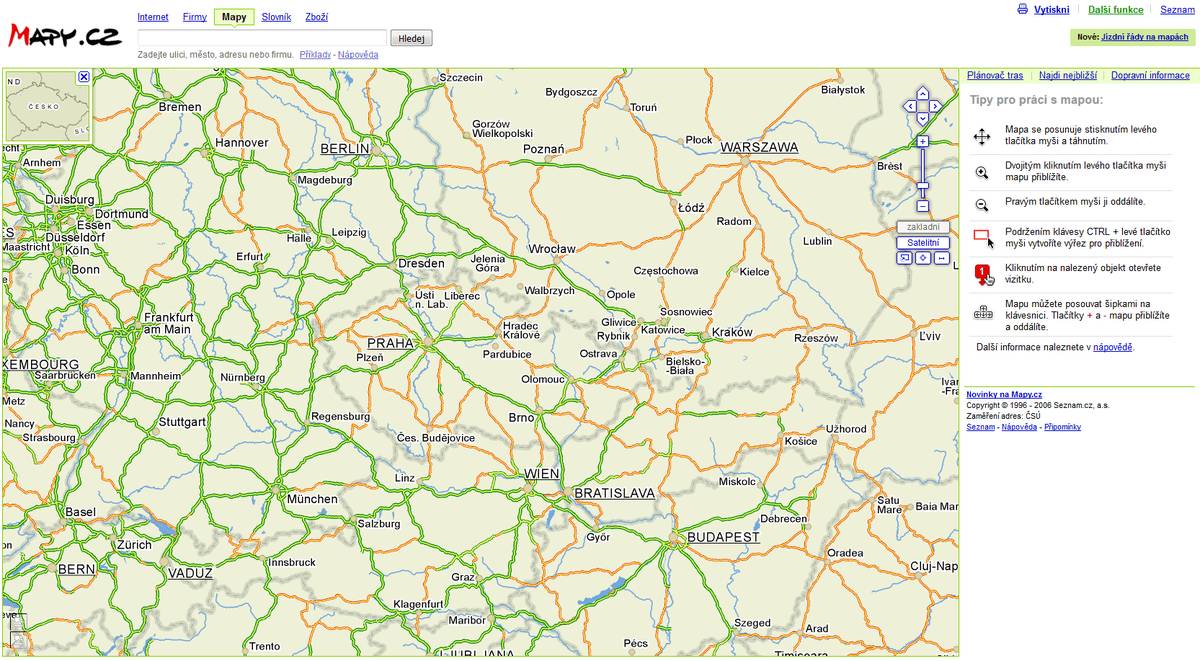
Task: Open the Další funkce menu
Action: click(1116, 9)
